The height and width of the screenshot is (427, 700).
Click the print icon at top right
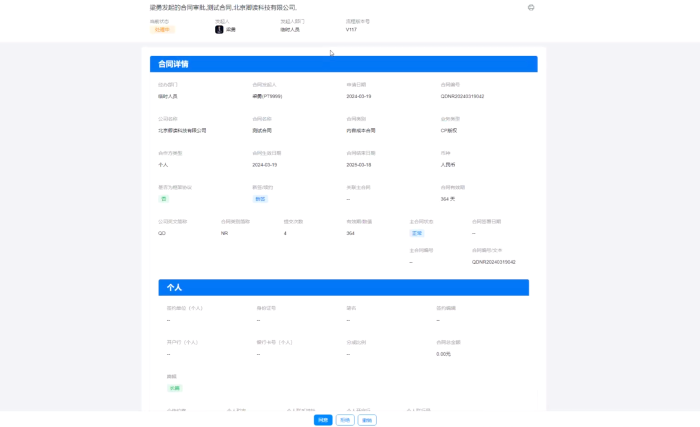531,7
